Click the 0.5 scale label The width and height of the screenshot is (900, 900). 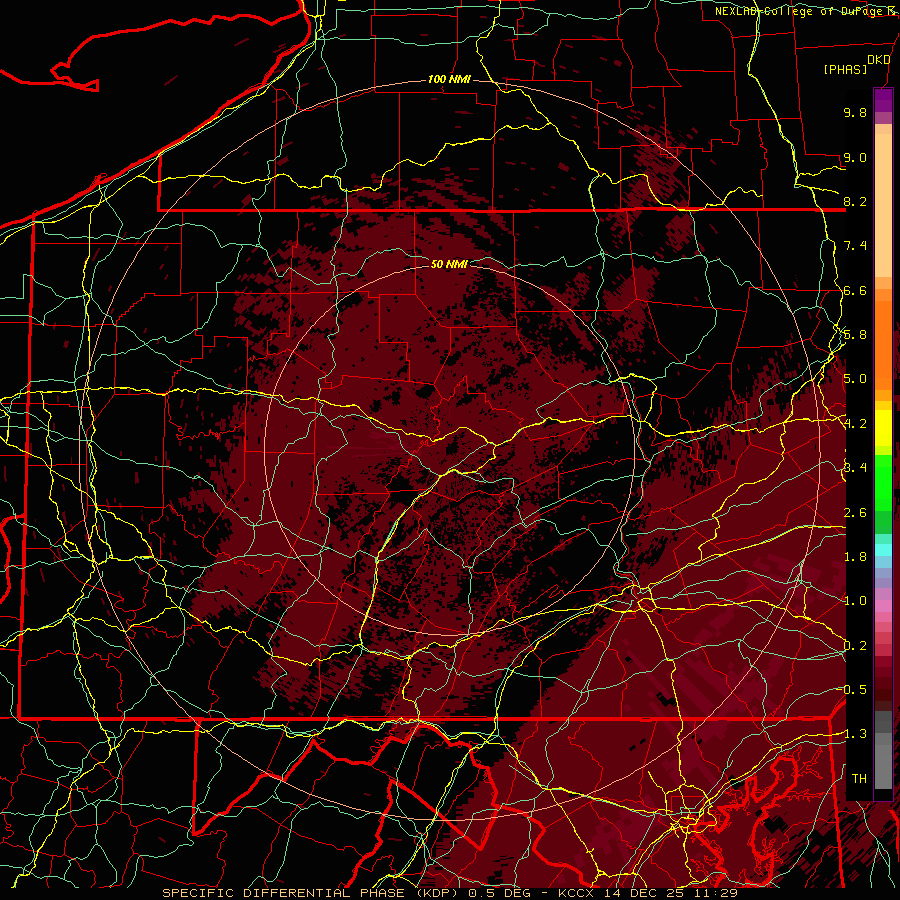click(x=855, y=690)
